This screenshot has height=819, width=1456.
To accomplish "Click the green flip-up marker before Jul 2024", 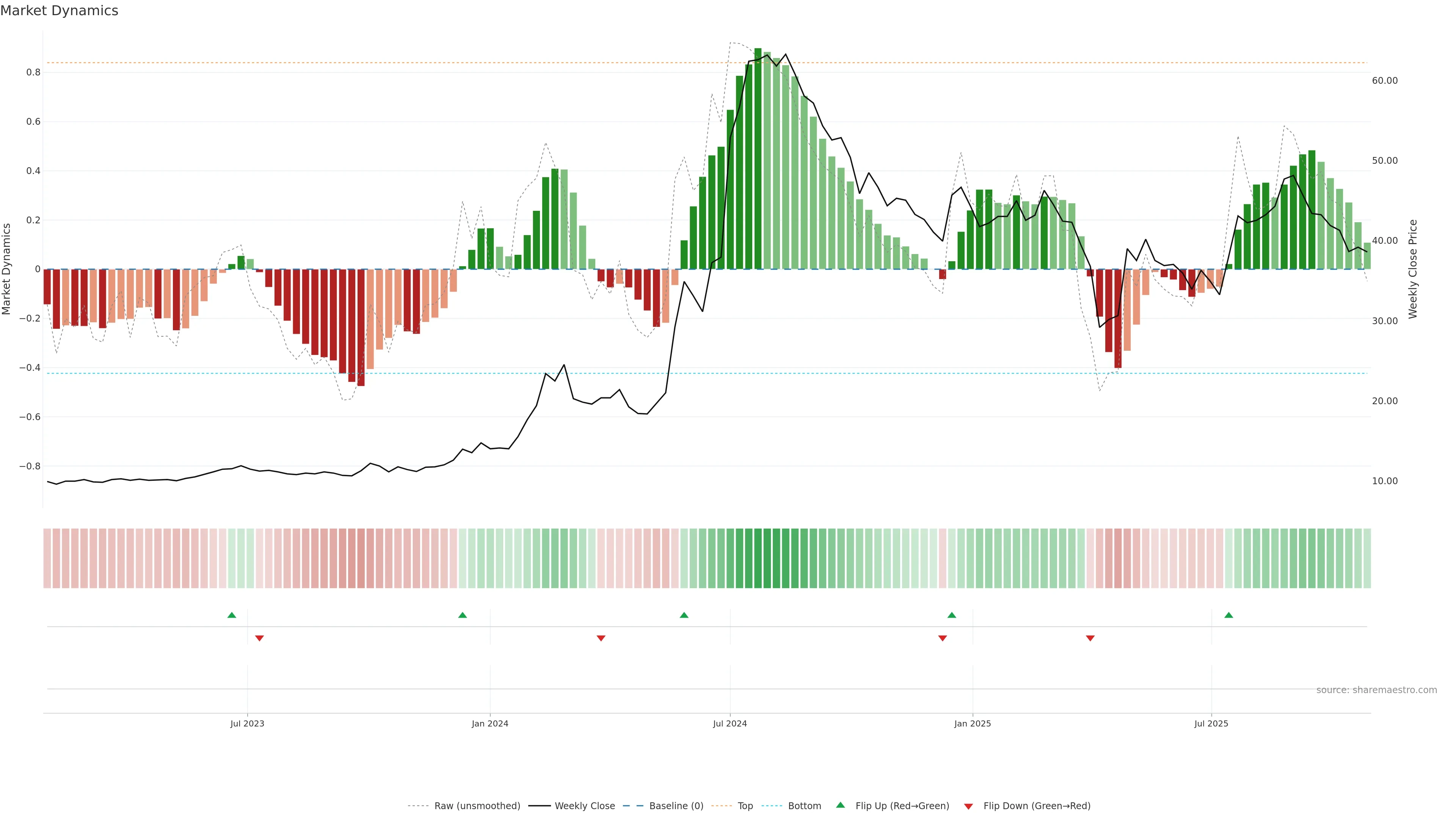I will [x=684, y=615].
